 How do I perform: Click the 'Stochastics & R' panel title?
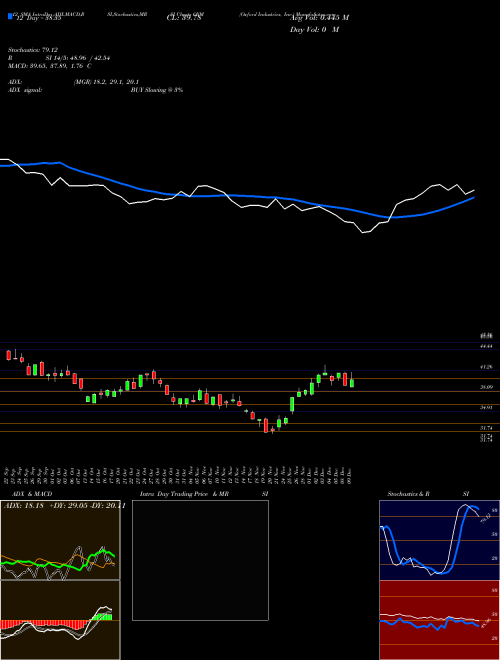point(409,494)
